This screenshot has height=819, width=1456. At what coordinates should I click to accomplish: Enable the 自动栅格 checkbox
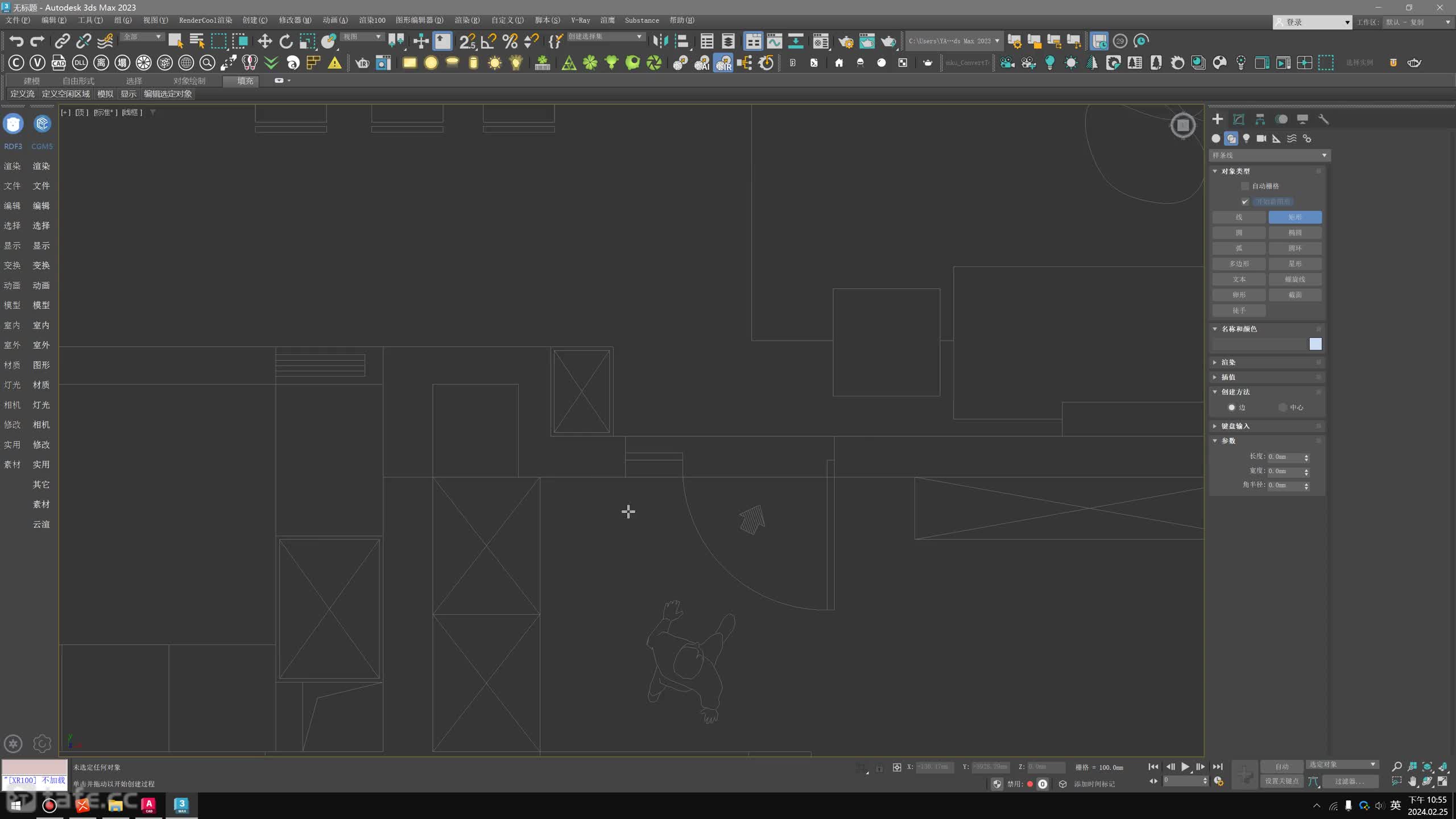point(1245,186)
